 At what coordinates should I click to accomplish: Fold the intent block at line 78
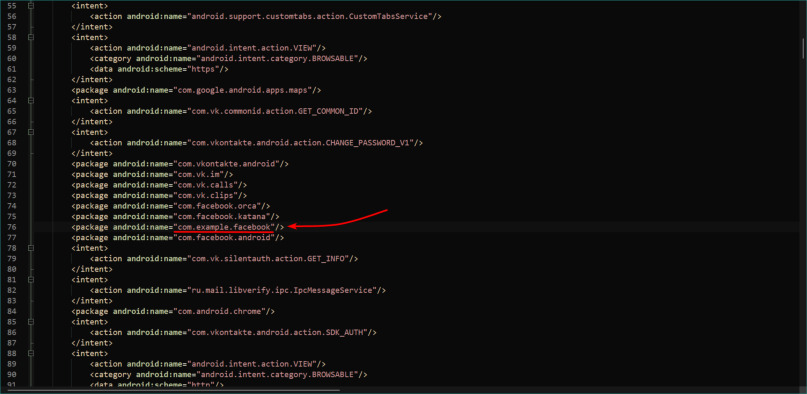(x=31, y=248)
